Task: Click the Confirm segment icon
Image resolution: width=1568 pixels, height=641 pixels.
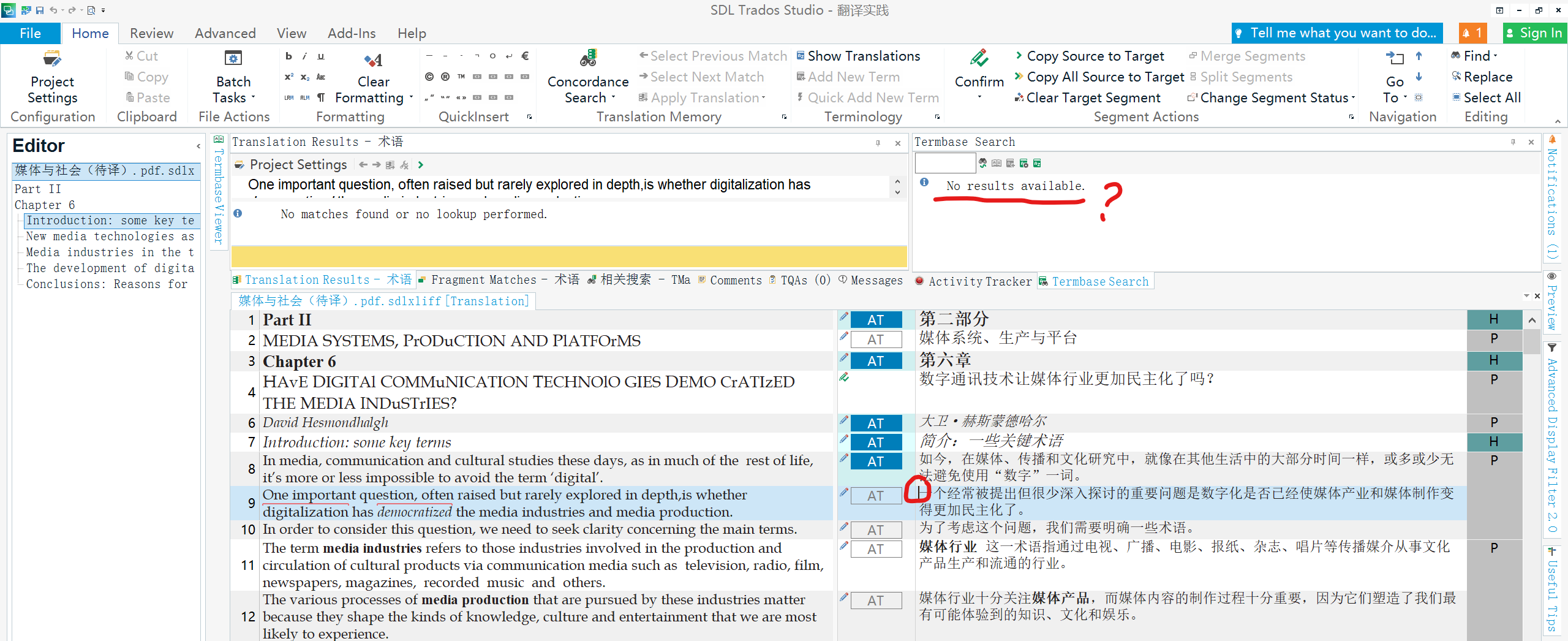Action: click(979, 59)
